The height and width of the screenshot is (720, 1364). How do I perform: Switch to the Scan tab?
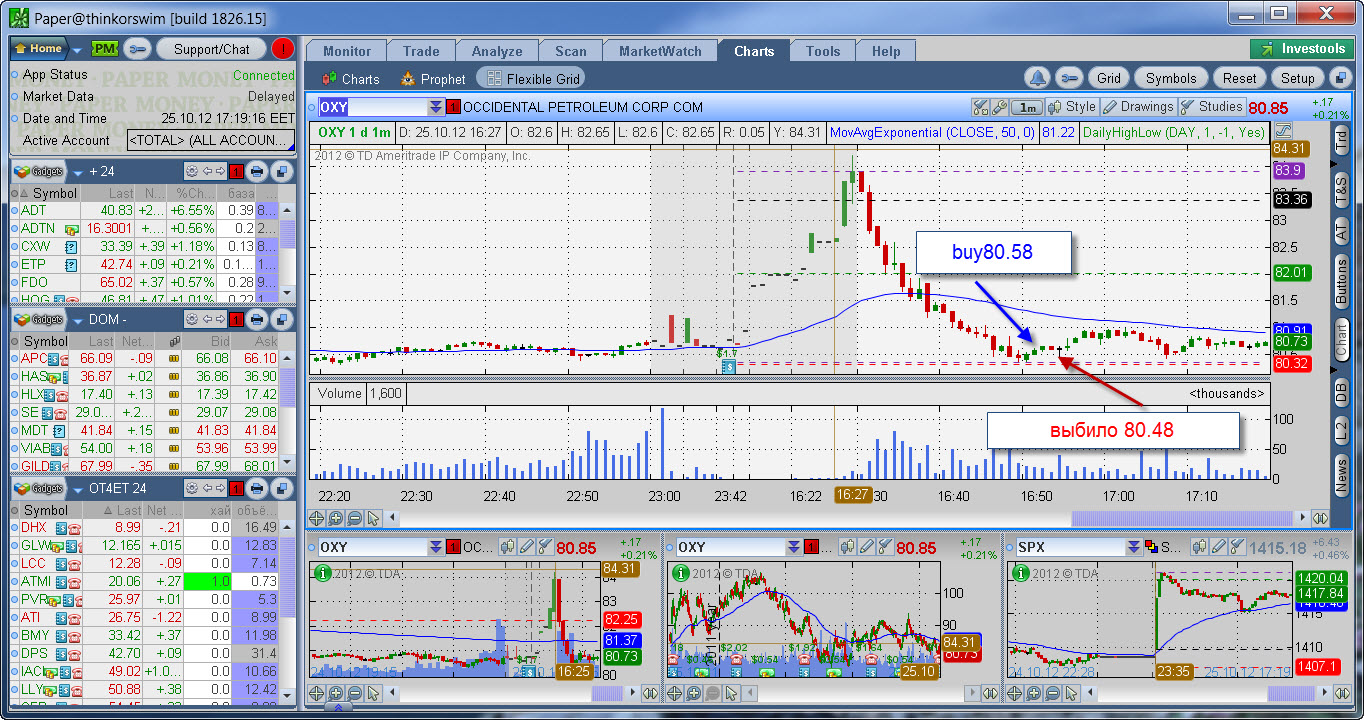pyautogui.click(x=571, y=51)
